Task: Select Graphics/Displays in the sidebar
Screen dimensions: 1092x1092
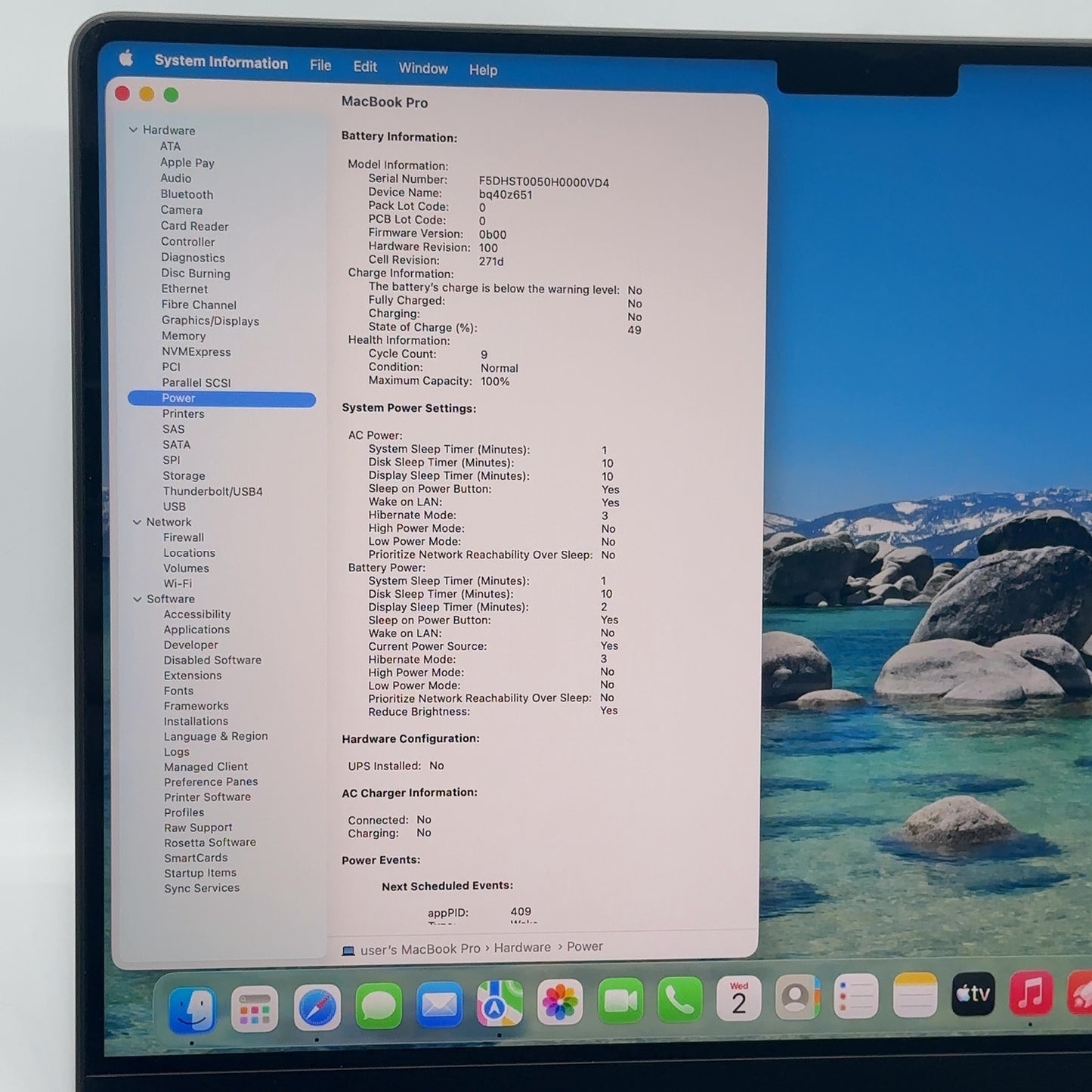Action: click(x=210, y=320)
